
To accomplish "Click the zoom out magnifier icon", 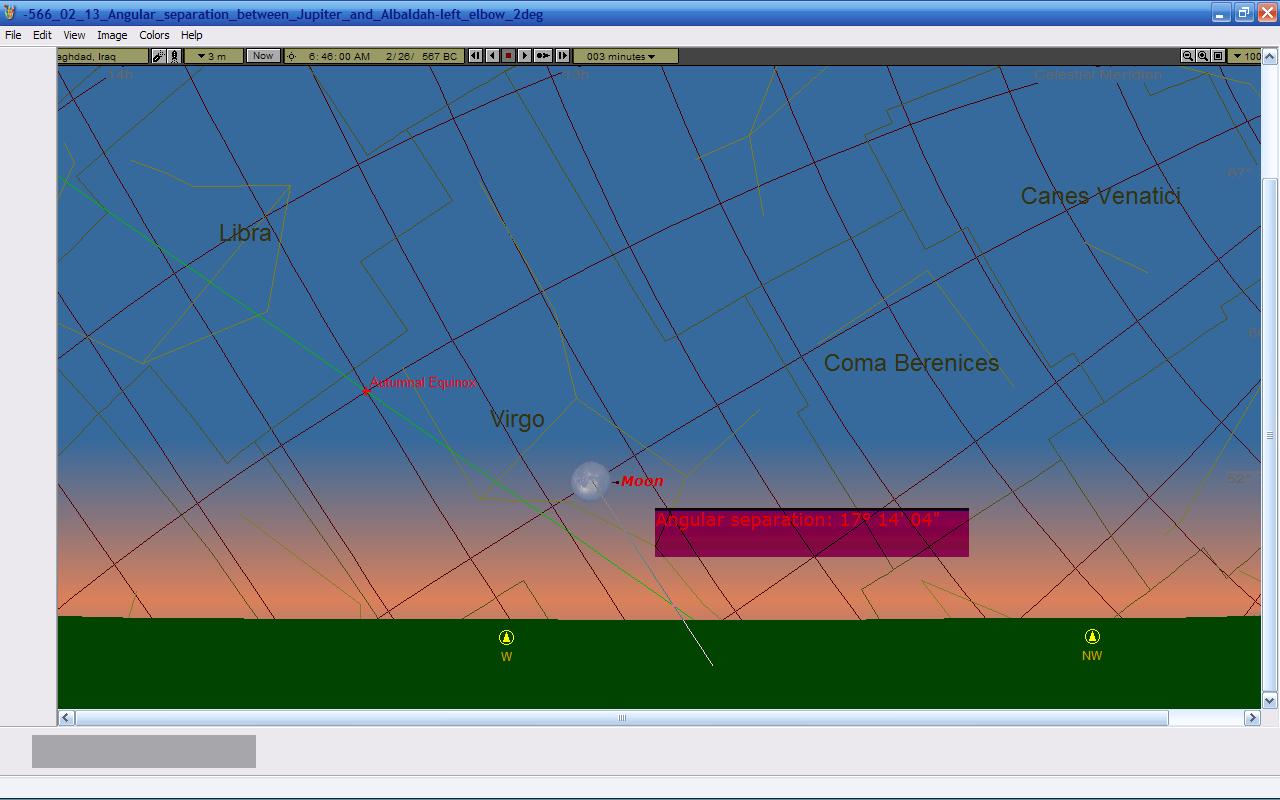I will 1187,56.
